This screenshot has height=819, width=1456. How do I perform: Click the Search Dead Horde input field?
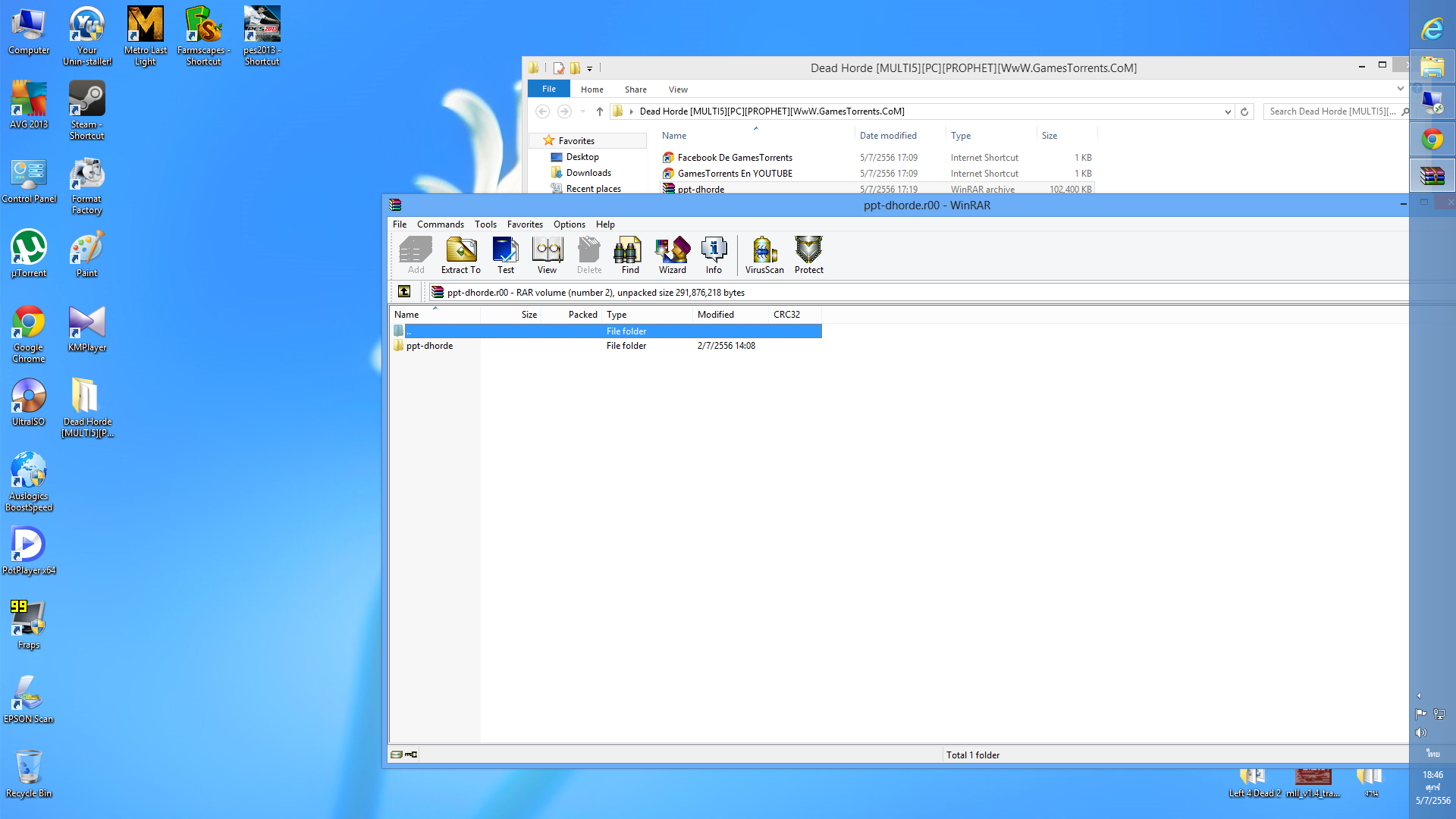click(x=1332, y=111)
